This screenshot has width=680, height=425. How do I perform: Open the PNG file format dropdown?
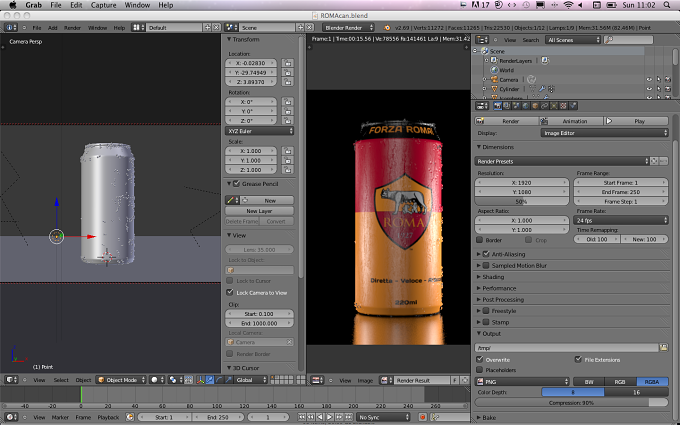523,382
